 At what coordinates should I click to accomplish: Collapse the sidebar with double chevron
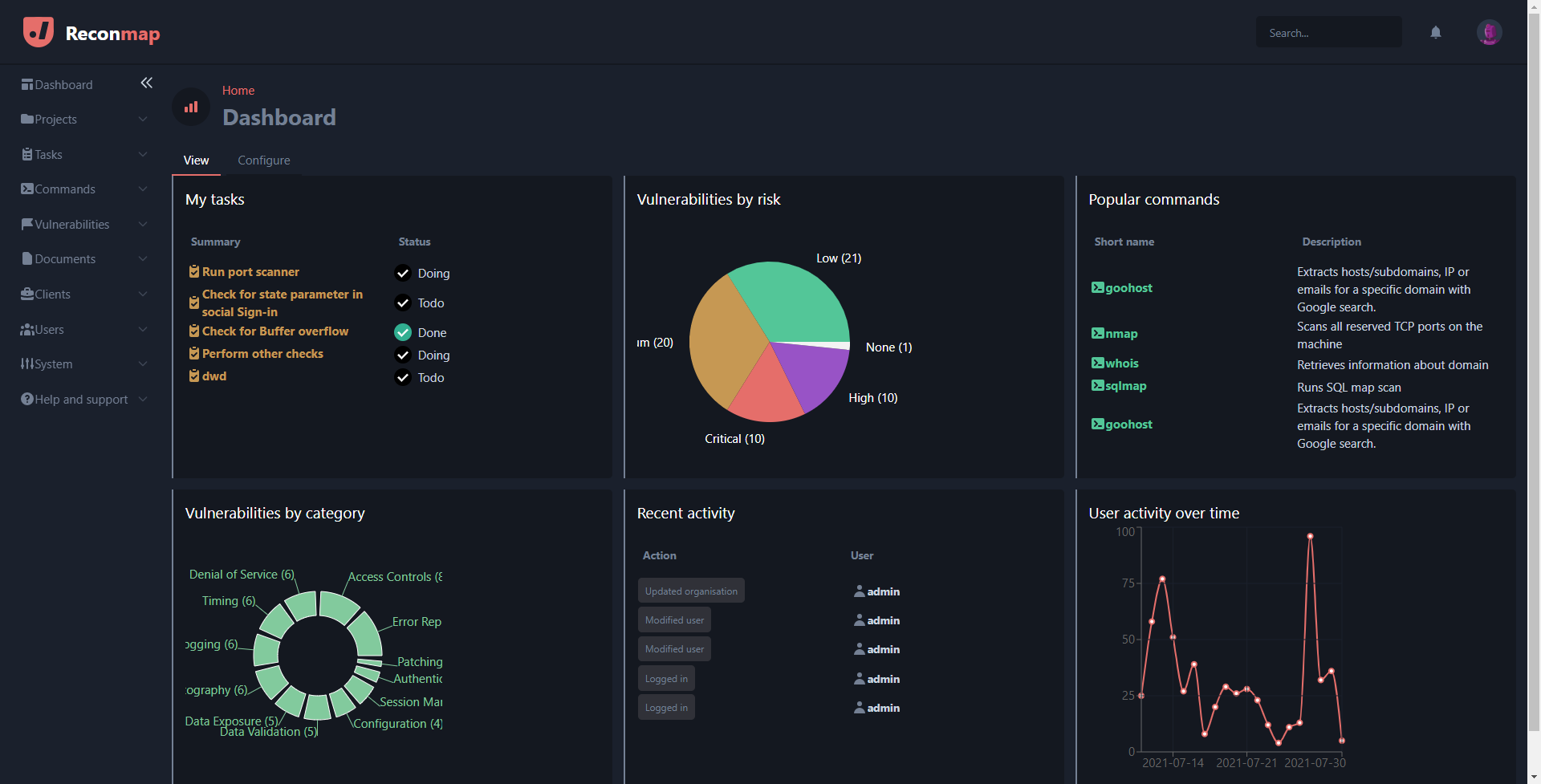click(x=146, y=83)
